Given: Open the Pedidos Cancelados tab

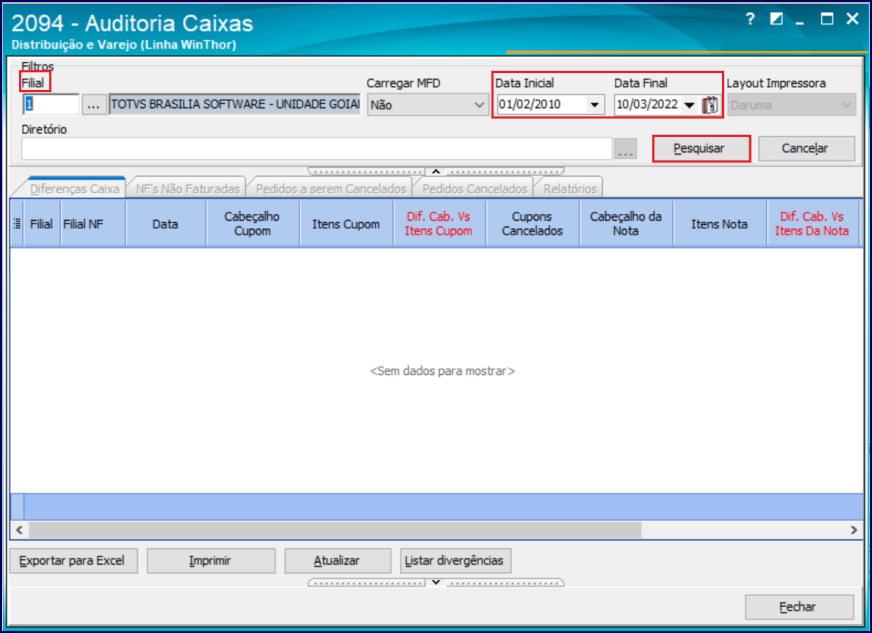Looking at the screenshot, I should (x=474, y=189).
